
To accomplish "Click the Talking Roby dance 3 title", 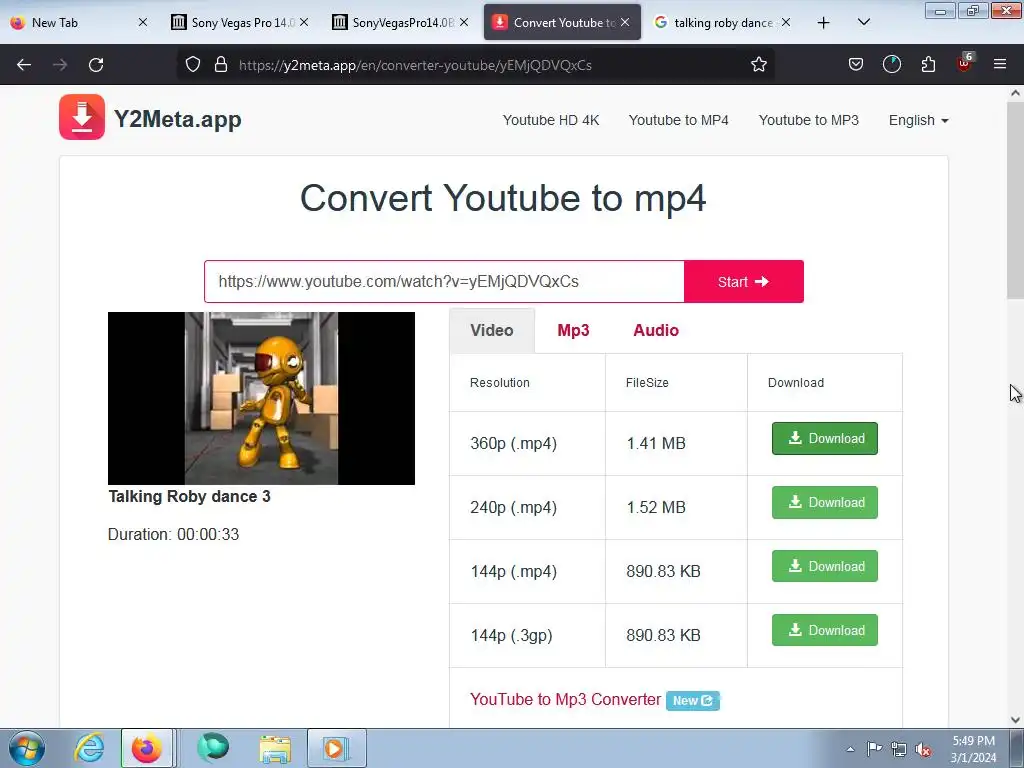I will tap(189, 496).
